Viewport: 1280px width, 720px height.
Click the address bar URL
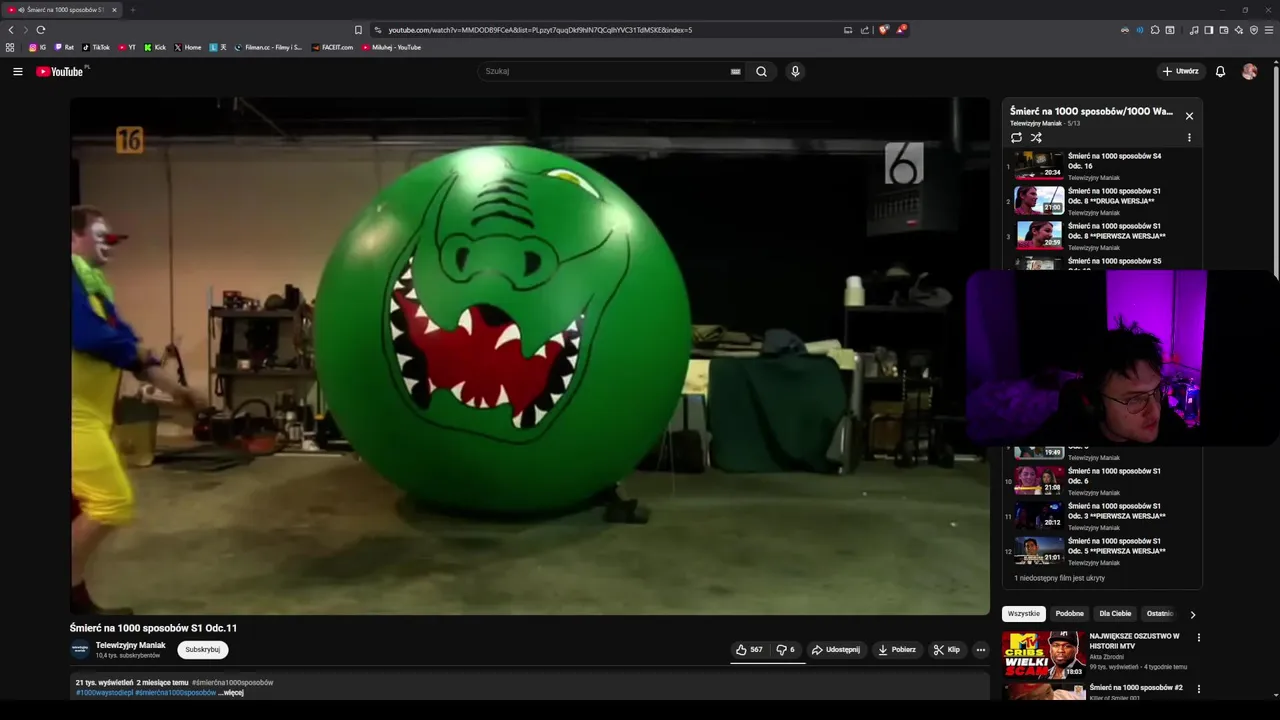click(x=540, y=30)
